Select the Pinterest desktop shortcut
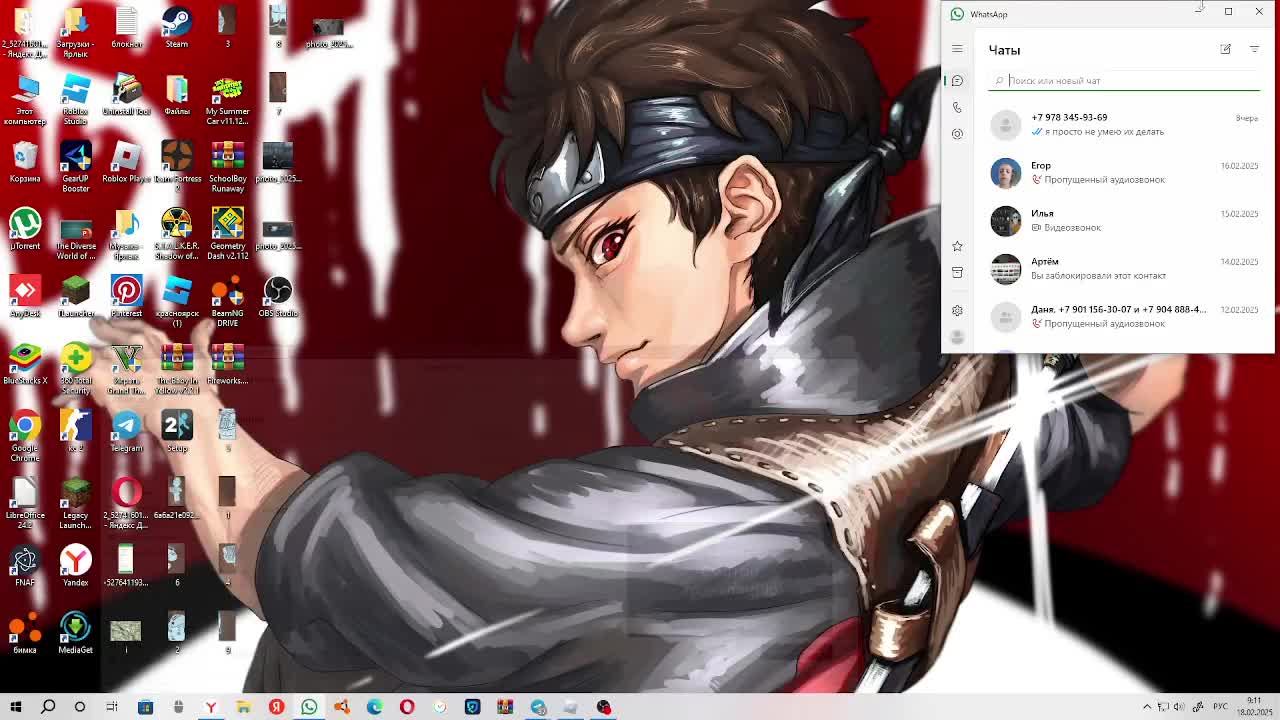 point(126,297)
